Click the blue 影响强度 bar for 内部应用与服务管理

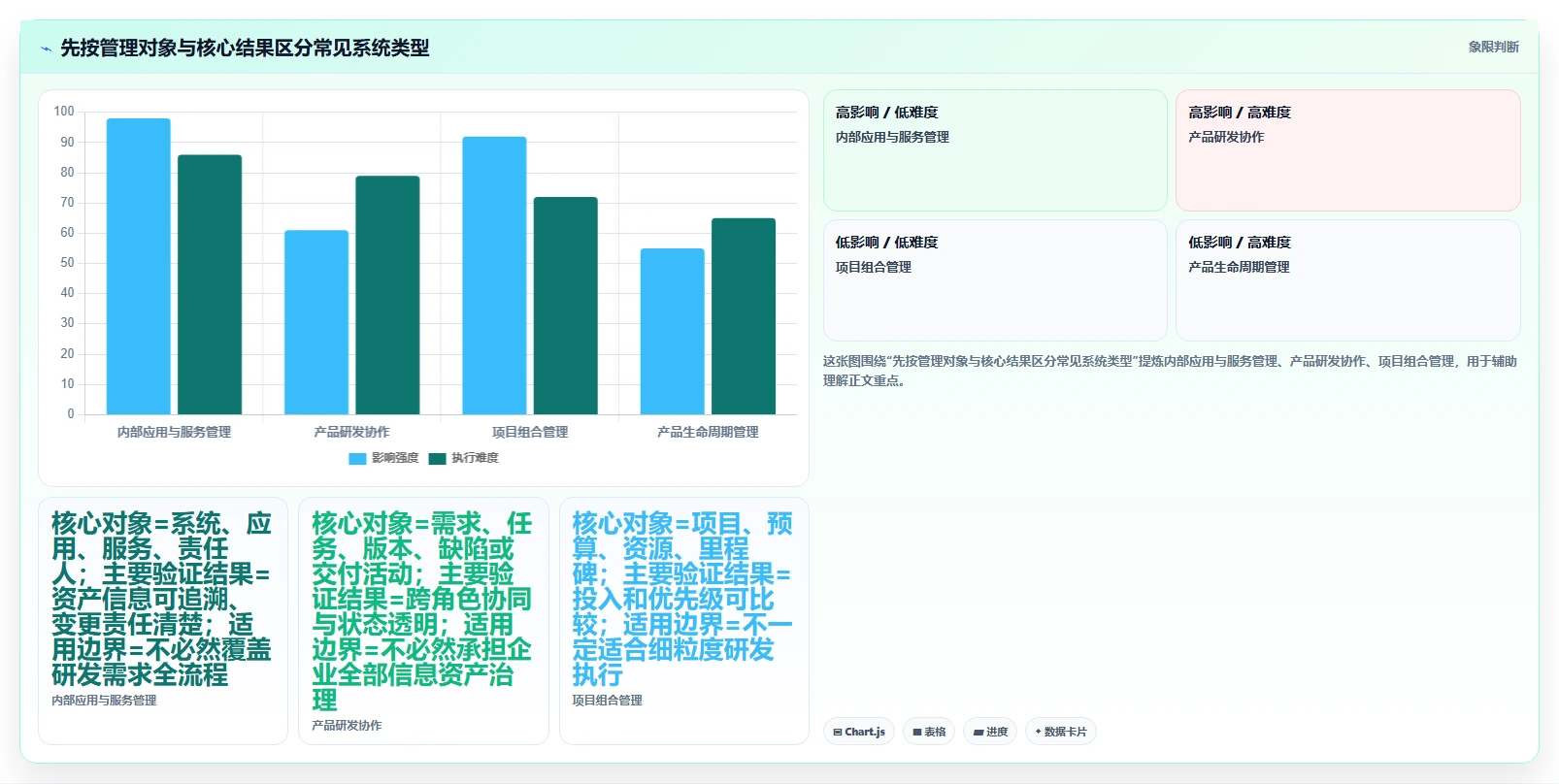coord(138,267)
